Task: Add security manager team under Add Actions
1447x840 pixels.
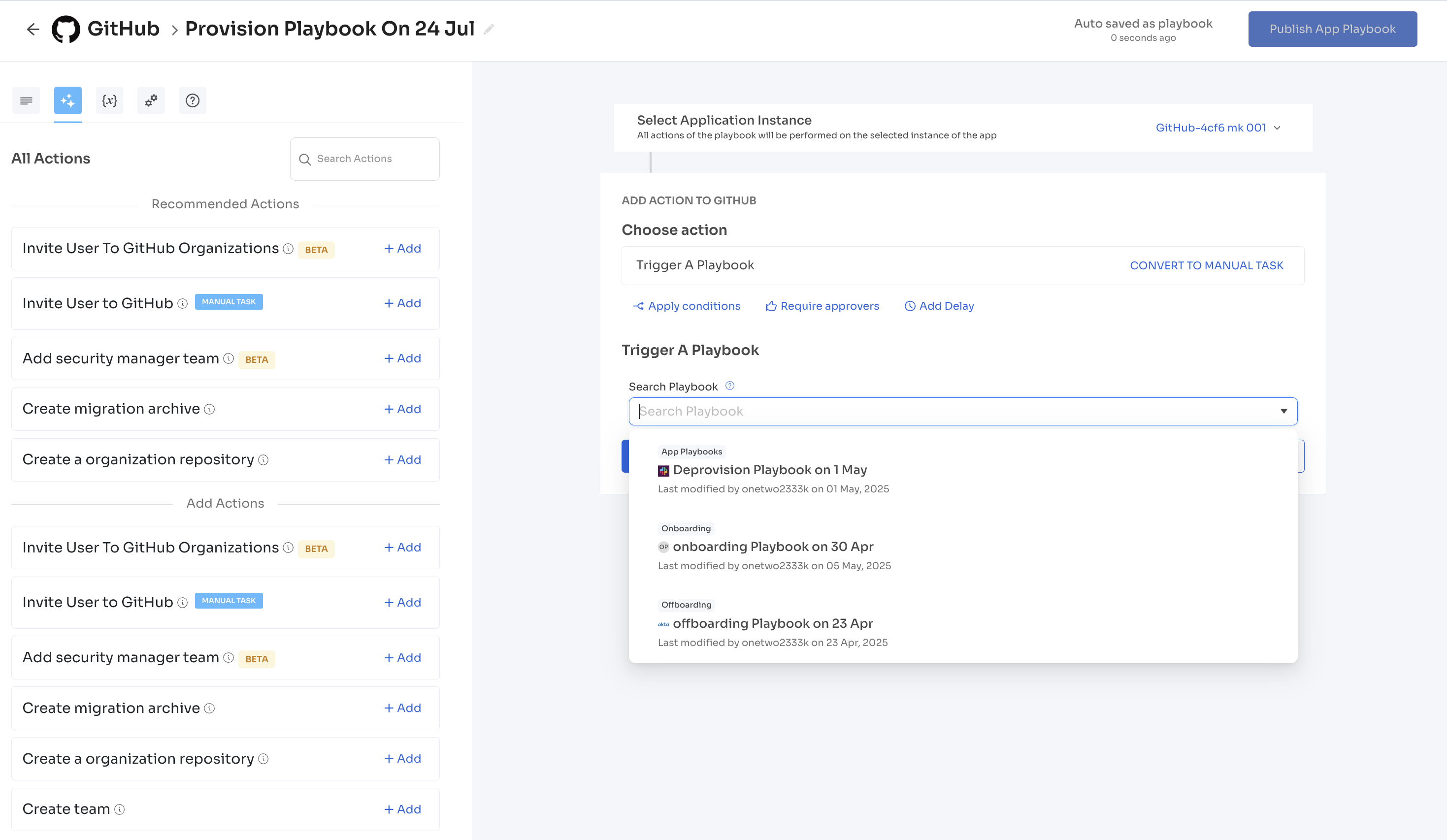Action: click(x=402, y=657)
